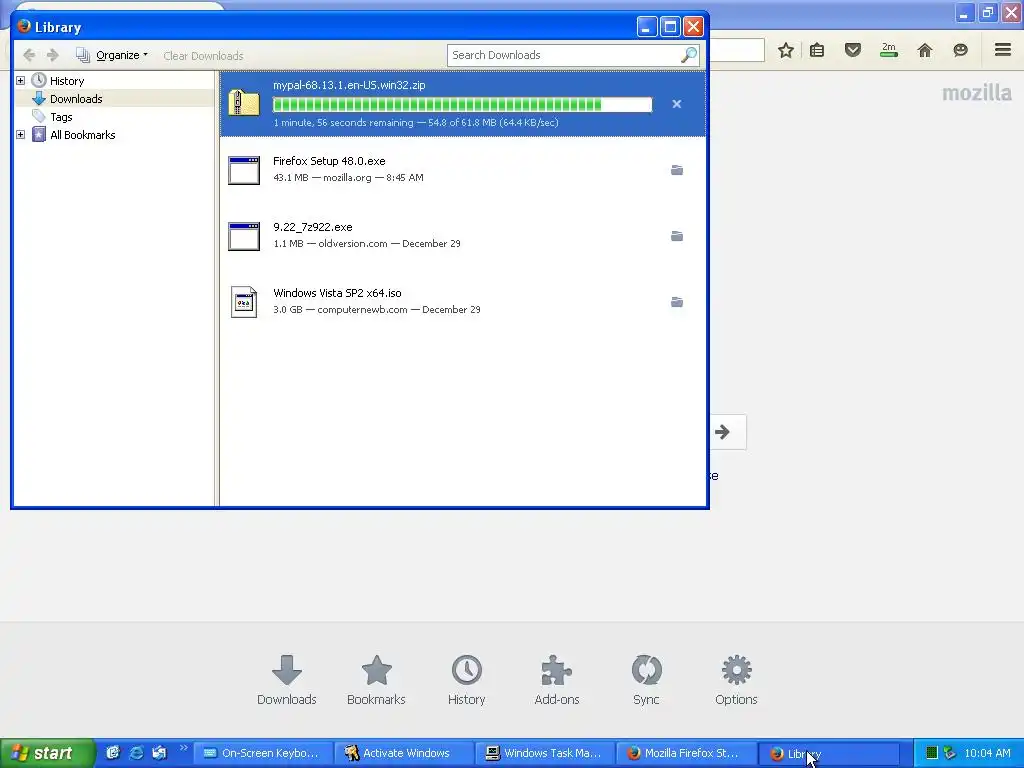Click the Outlook Express quick launch icon
This screenshot has height=768, width=1024.
[159, 753]
